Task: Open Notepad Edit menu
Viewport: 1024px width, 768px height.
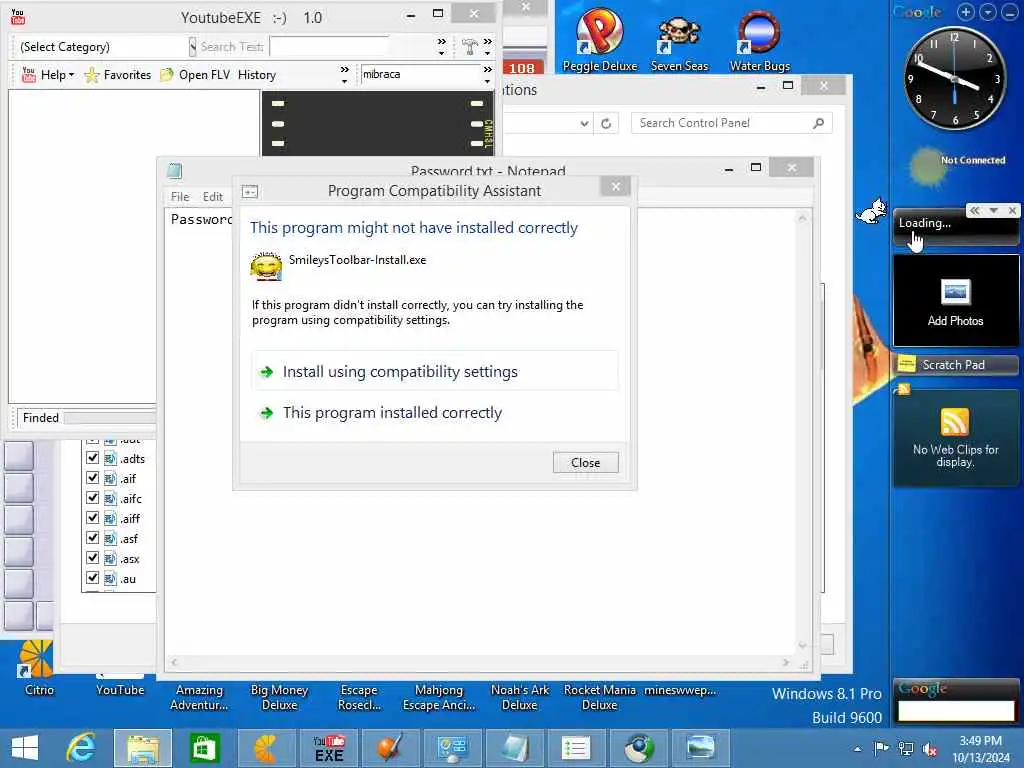Action: tap(212, 197)
